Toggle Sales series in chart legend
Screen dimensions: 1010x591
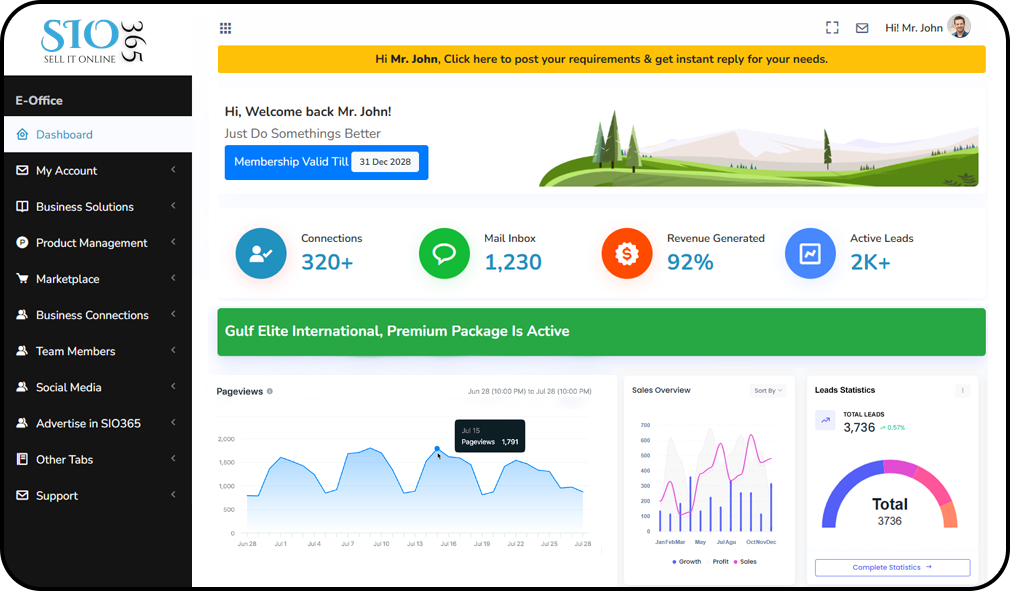click(x=745, y=562)
